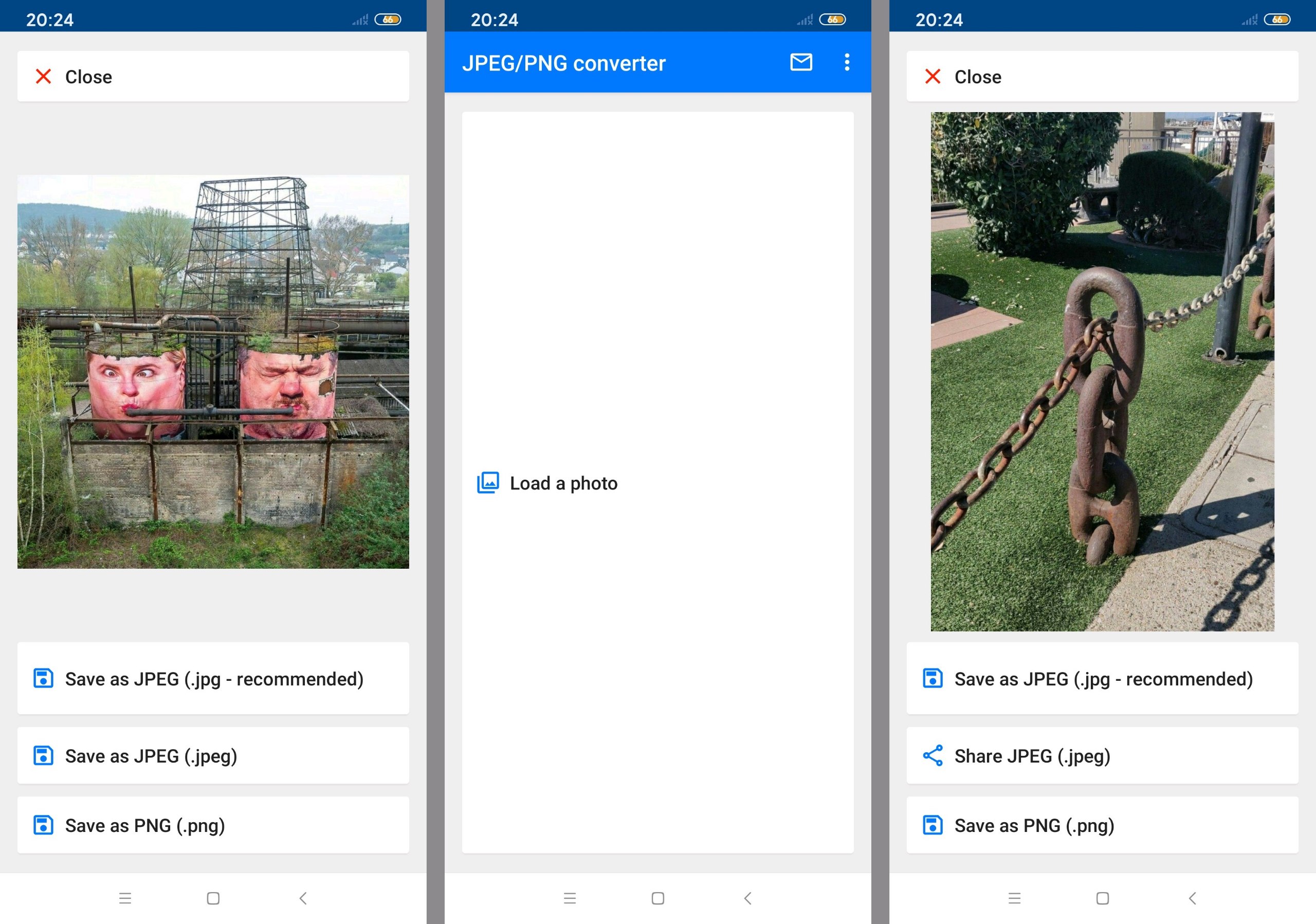The width and height of the screenshot is (1316, 924).
Task: Tap recent apps menu icon, left screen
Action: pos(125,898)
